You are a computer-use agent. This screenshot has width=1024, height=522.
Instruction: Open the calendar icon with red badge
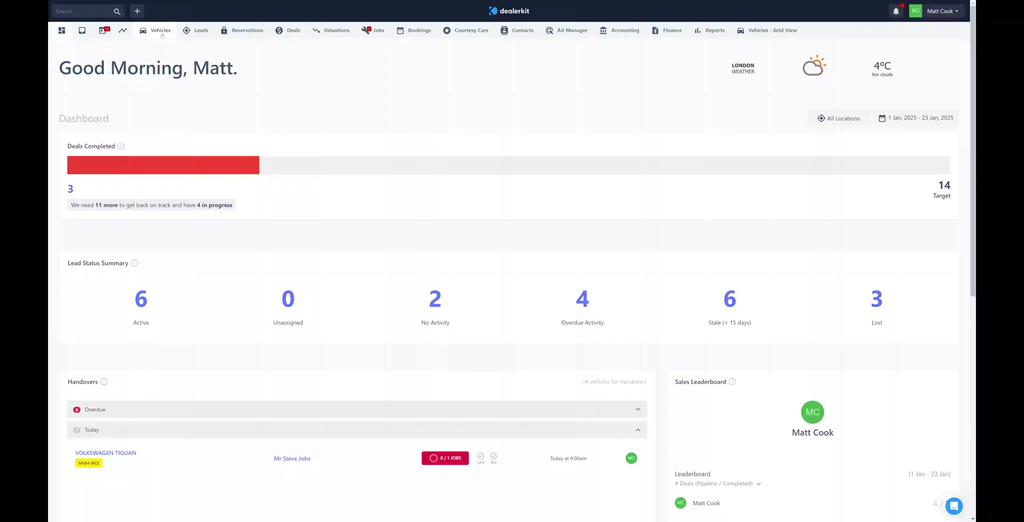(x=103, y=31)
